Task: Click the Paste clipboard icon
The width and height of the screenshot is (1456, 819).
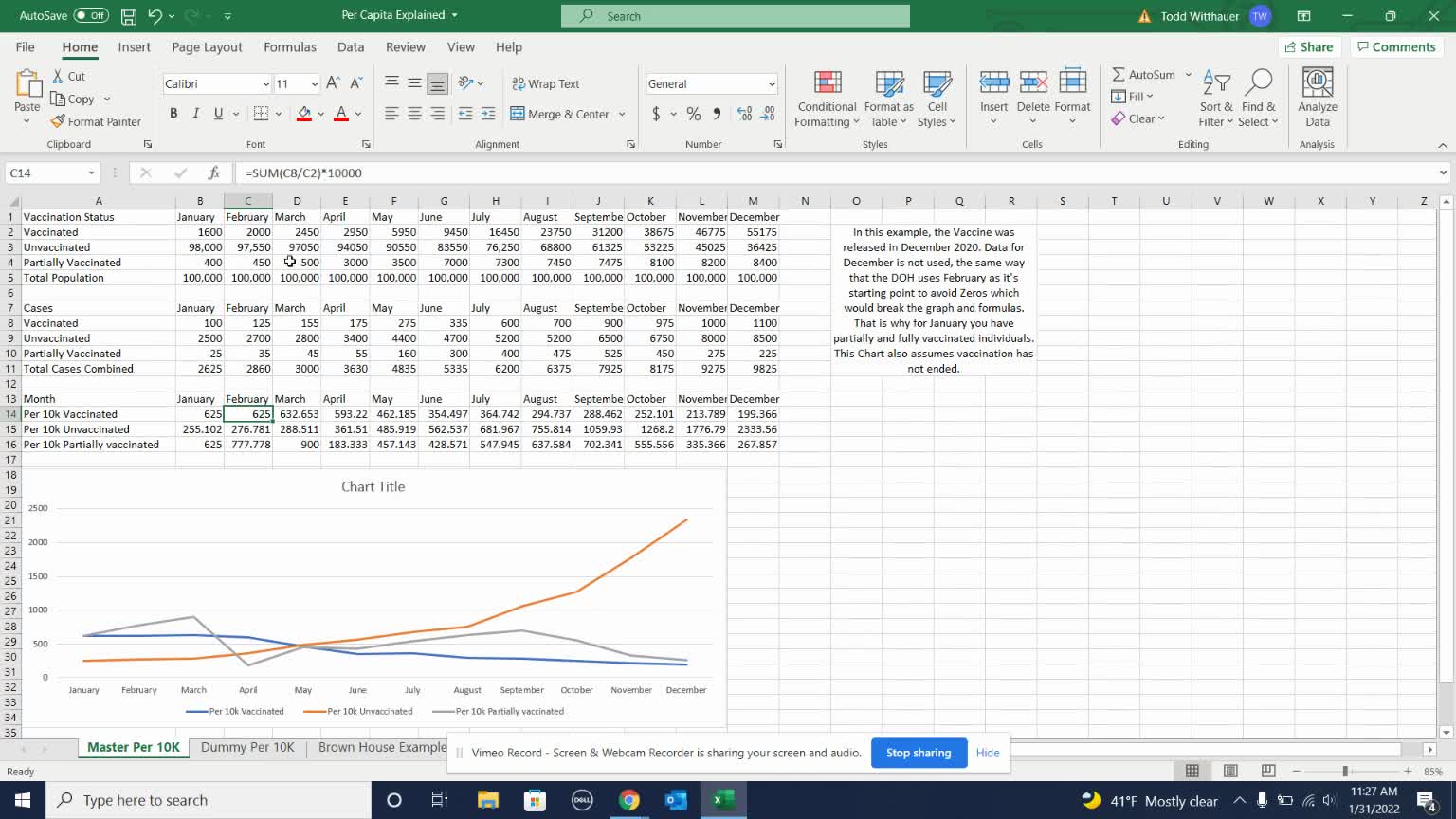Action: pos(27,85)
